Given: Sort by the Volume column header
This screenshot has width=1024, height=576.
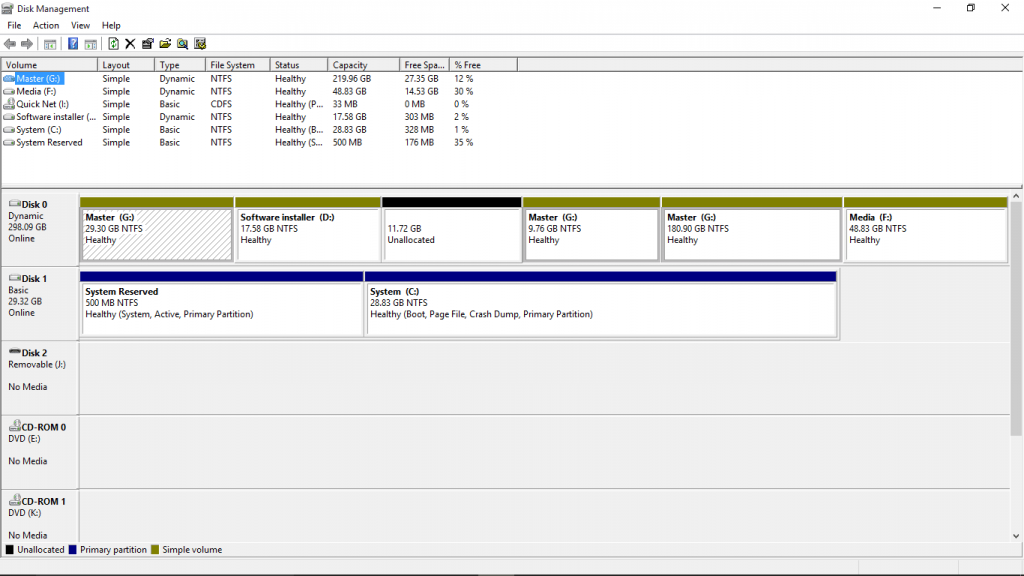Looking at the screenshot, I should click(x=50, y=65).
